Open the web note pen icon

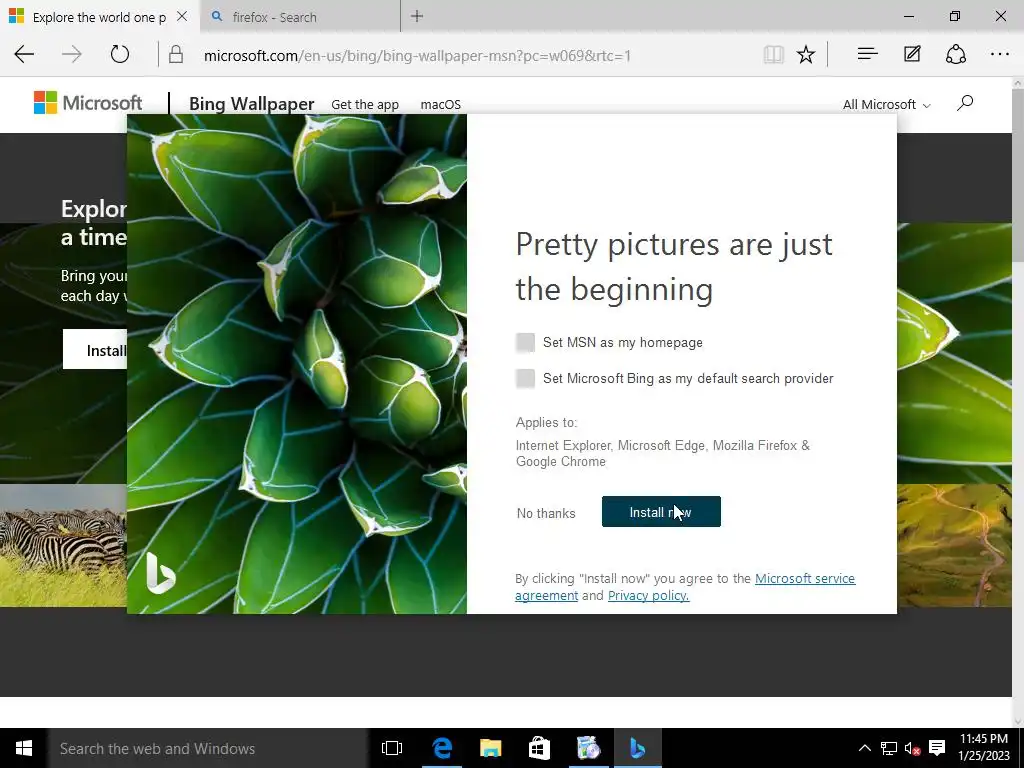click(x=912, y=54)
